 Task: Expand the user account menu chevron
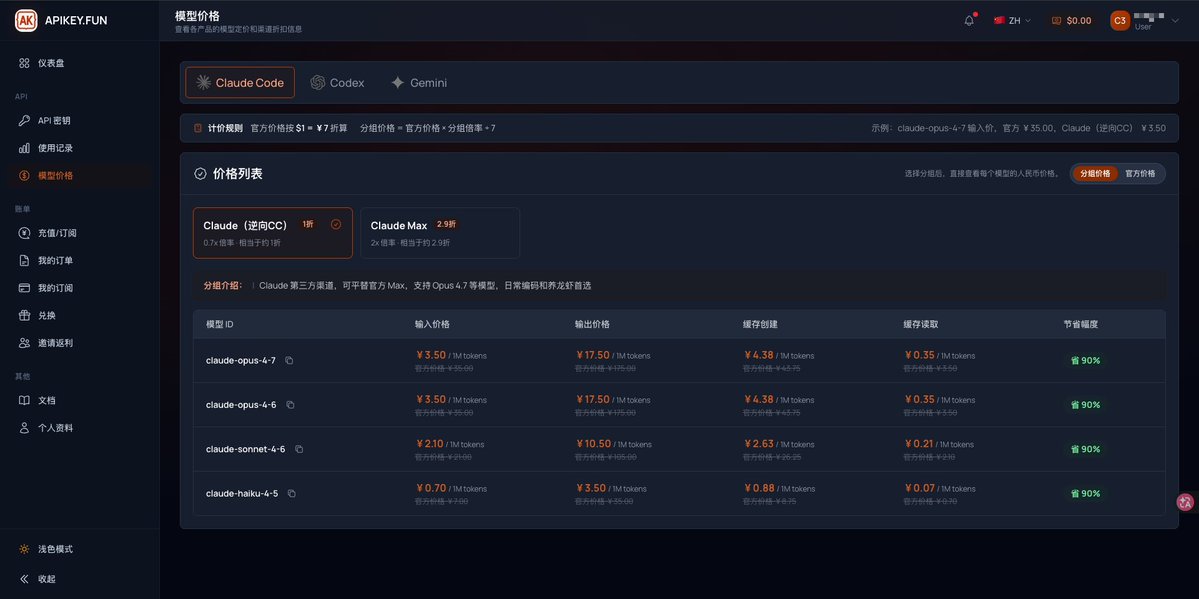pos(1175,21)
